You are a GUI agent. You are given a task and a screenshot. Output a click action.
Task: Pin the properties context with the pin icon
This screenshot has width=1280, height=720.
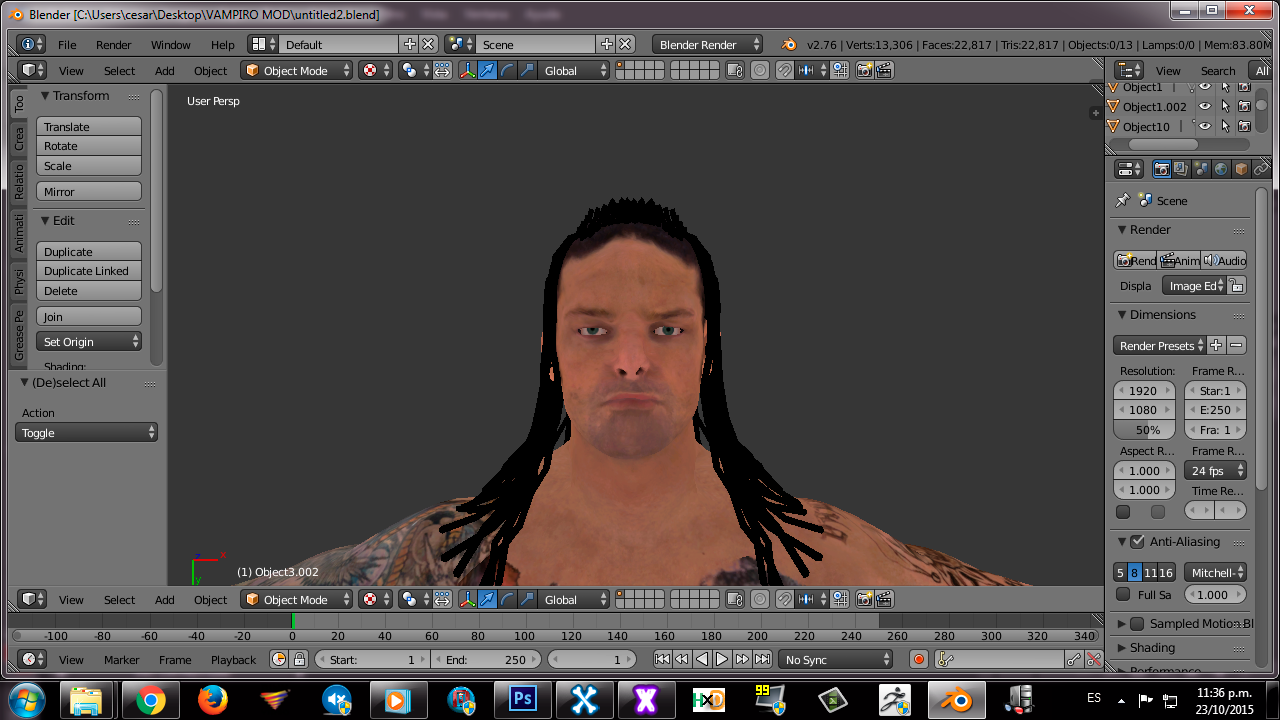pos(1123,200)
